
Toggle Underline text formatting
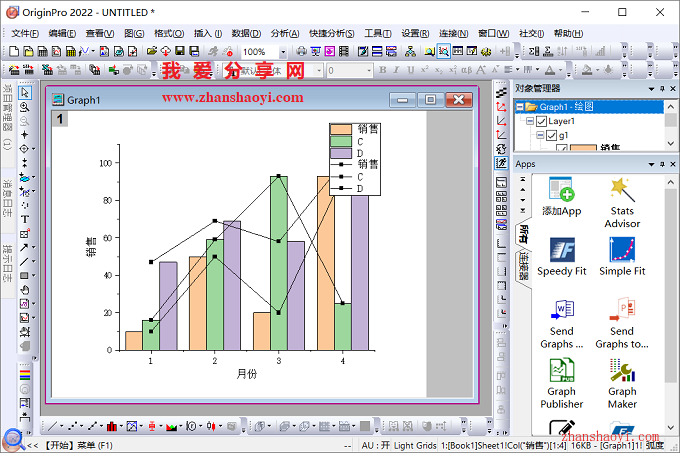coord(410,70)
